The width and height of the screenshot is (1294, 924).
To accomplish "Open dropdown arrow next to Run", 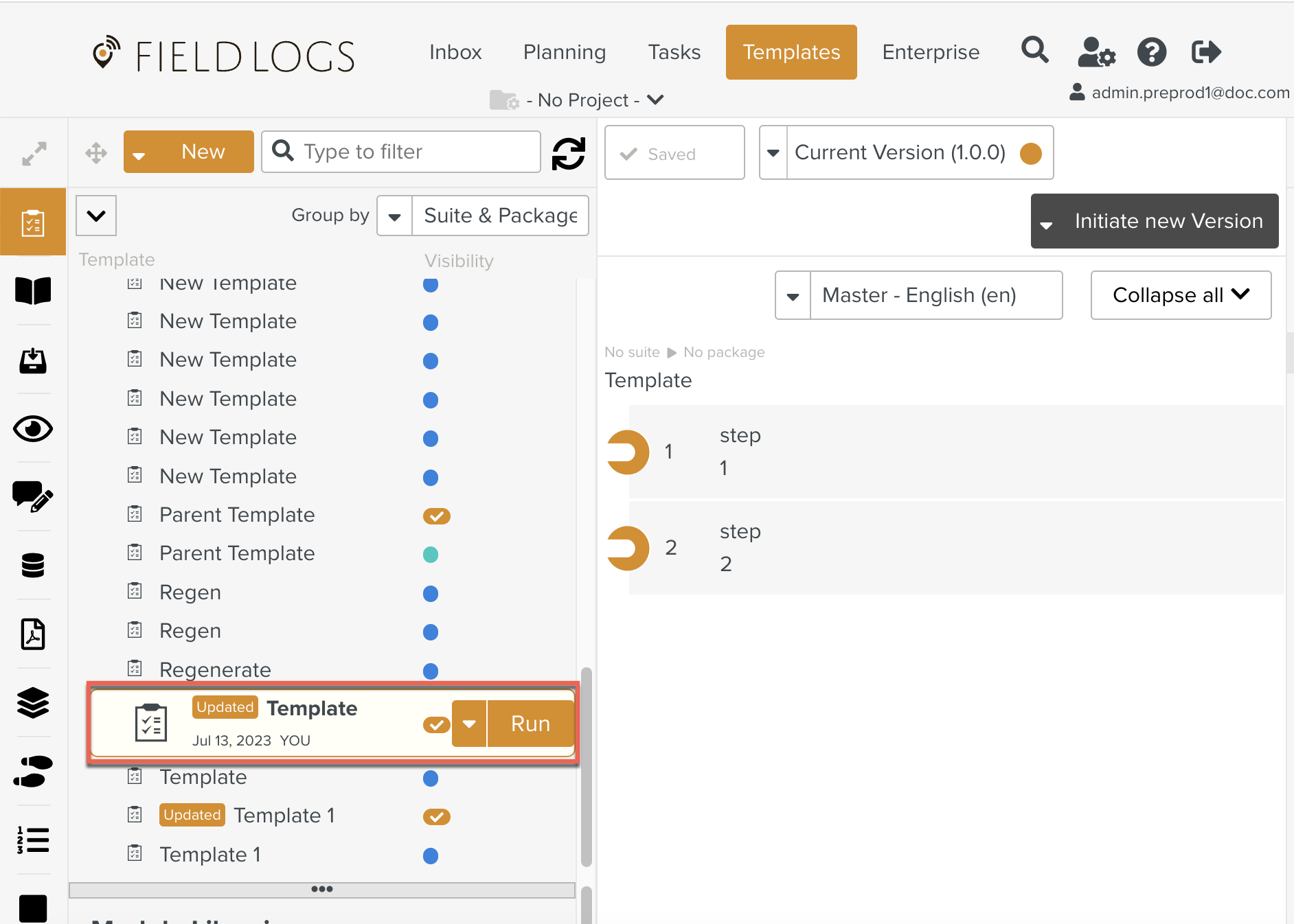I will tap(470, 724).
